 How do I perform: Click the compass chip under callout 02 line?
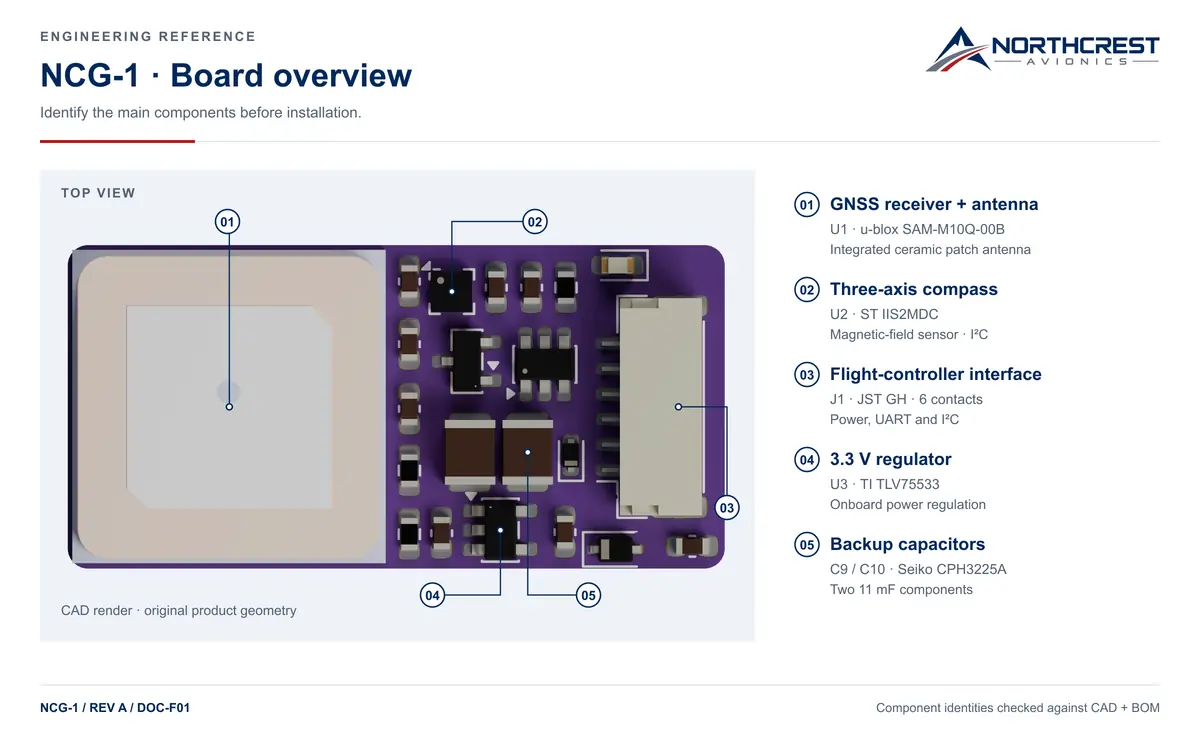click(x=452, y=290)
